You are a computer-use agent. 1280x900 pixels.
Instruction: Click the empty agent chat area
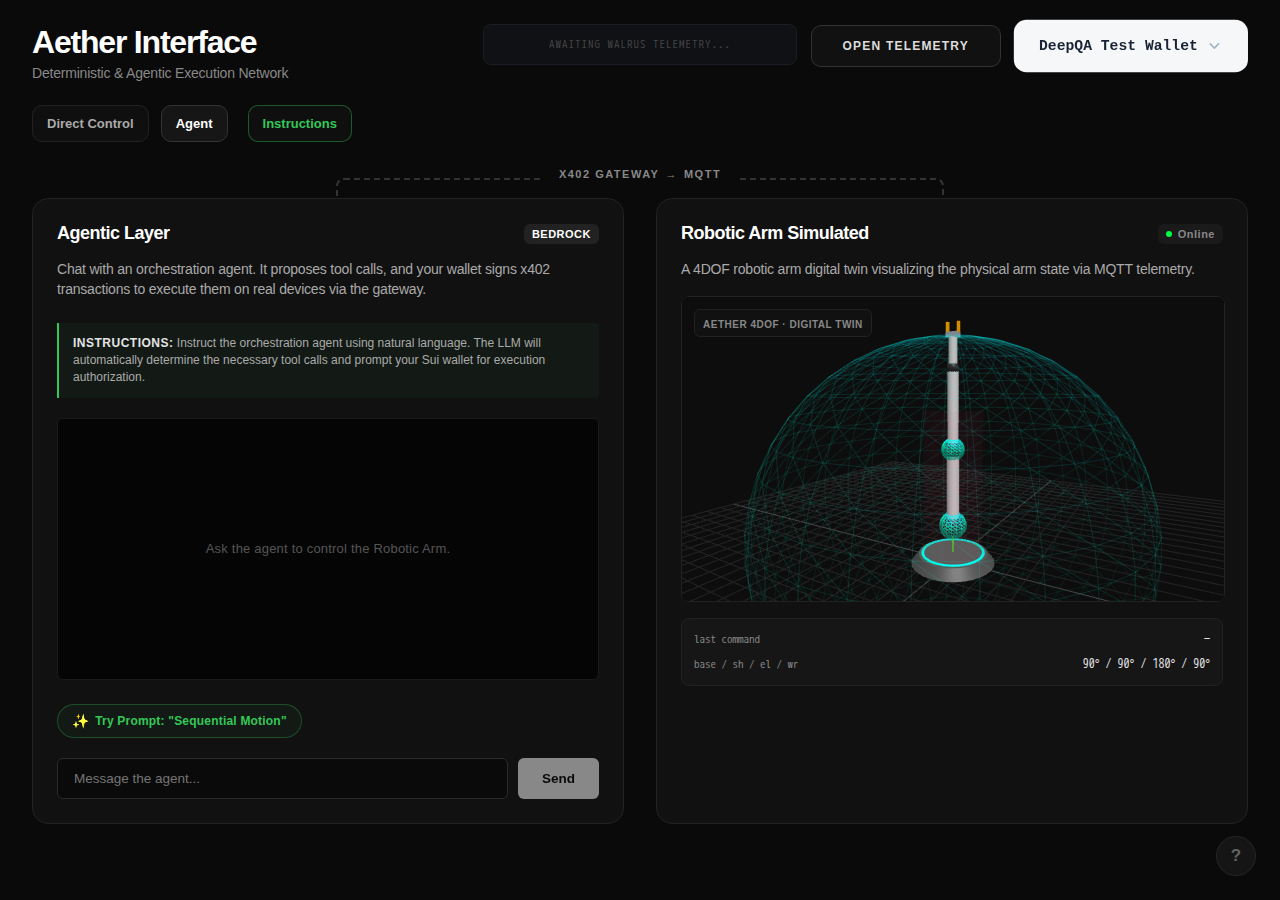point(328,549)
